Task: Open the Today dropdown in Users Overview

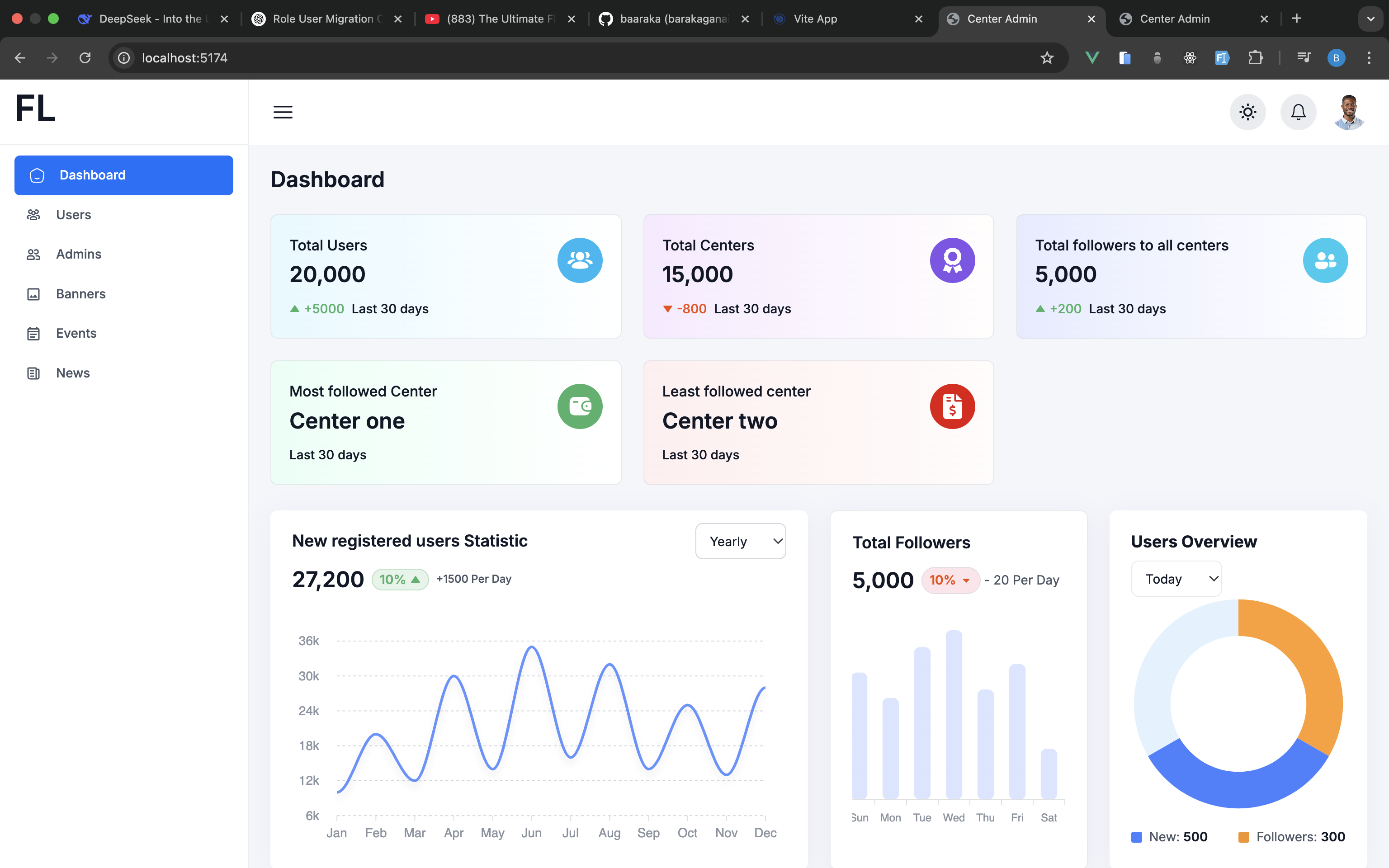Action: coord(1176,579)
